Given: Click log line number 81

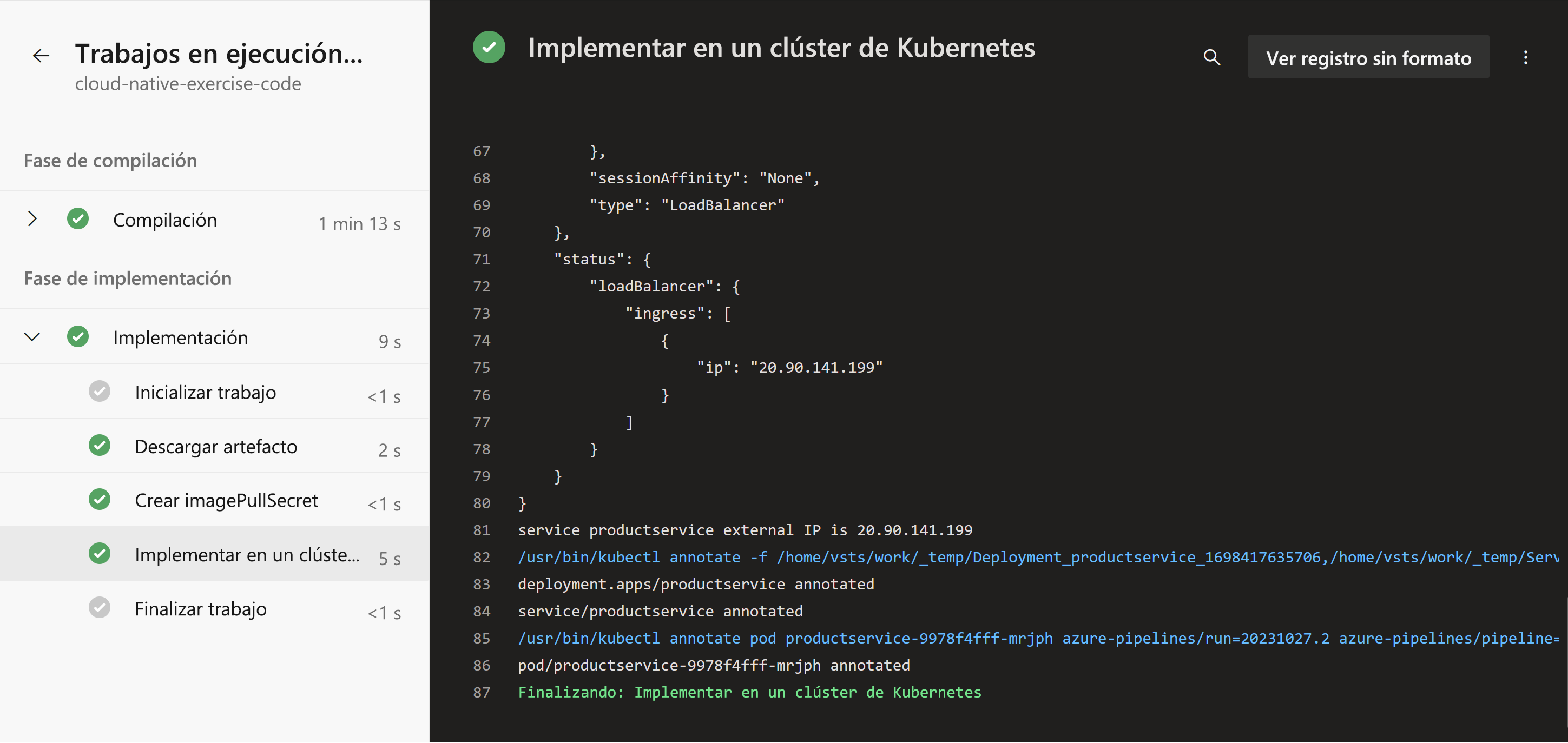Looking at the screenshot, I should (x=482, y=530).
